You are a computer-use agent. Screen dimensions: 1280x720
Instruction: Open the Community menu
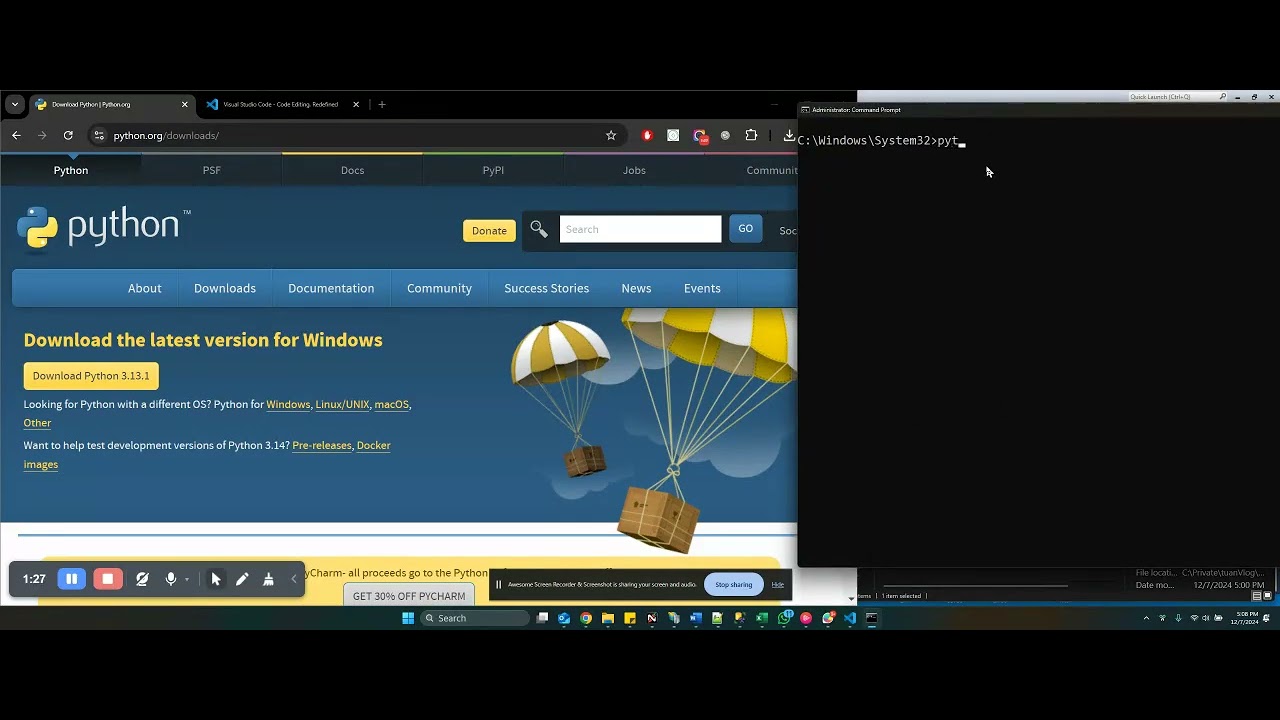(x=439, y=288)
